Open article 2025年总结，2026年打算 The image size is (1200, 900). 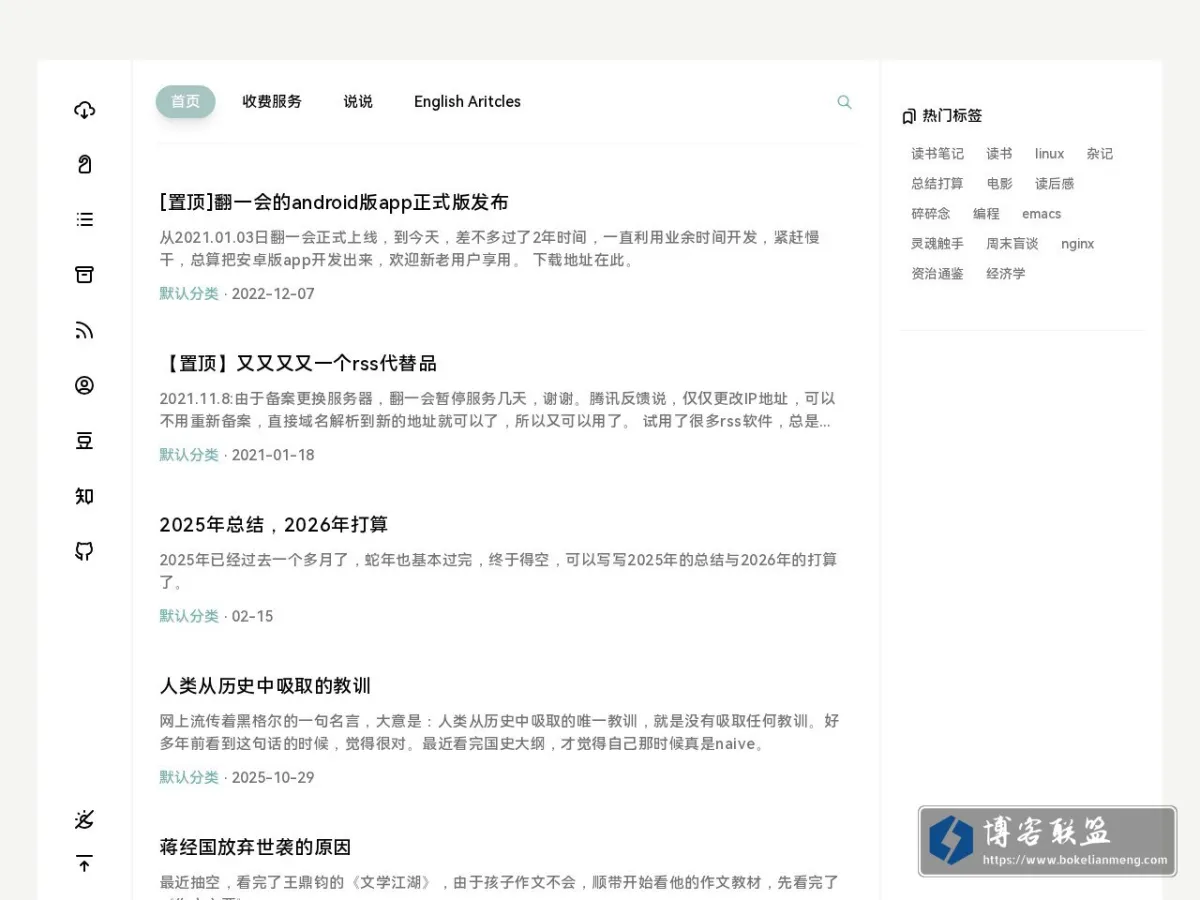pyautogui.click(x=274, y=524)
